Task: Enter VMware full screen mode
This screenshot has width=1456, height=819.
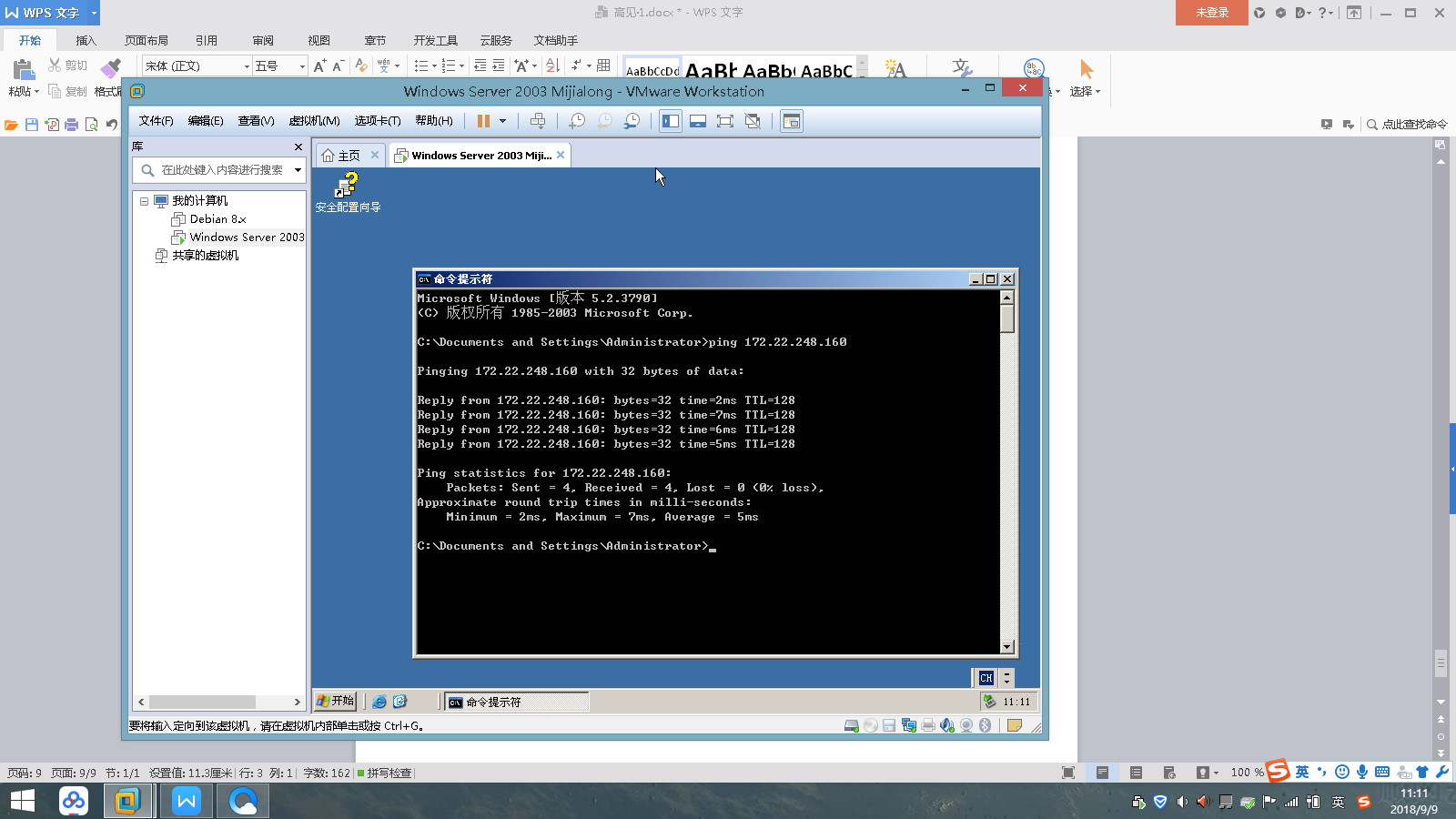Action: 725,121
